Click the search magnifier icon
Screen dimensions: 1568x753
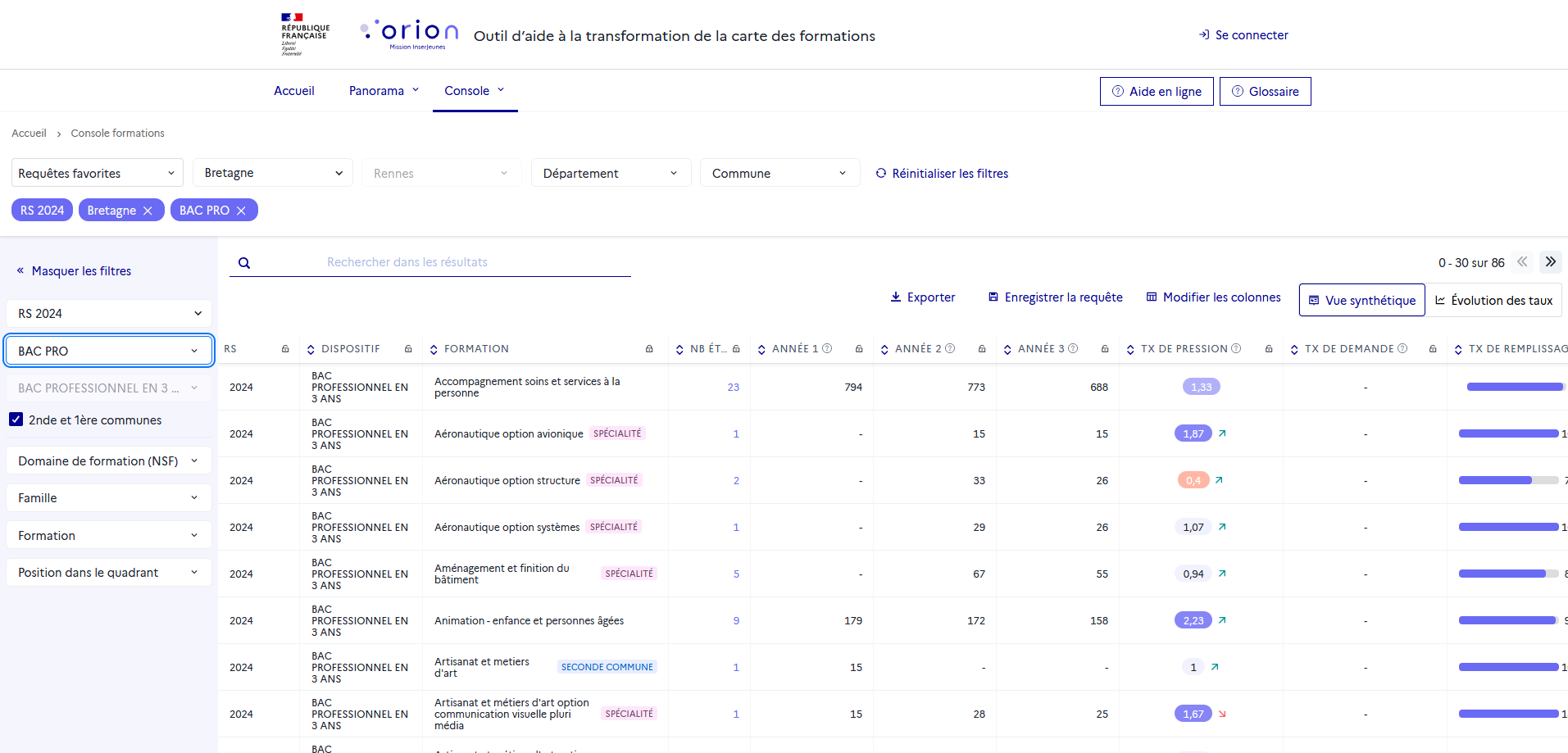coord(244,263)
